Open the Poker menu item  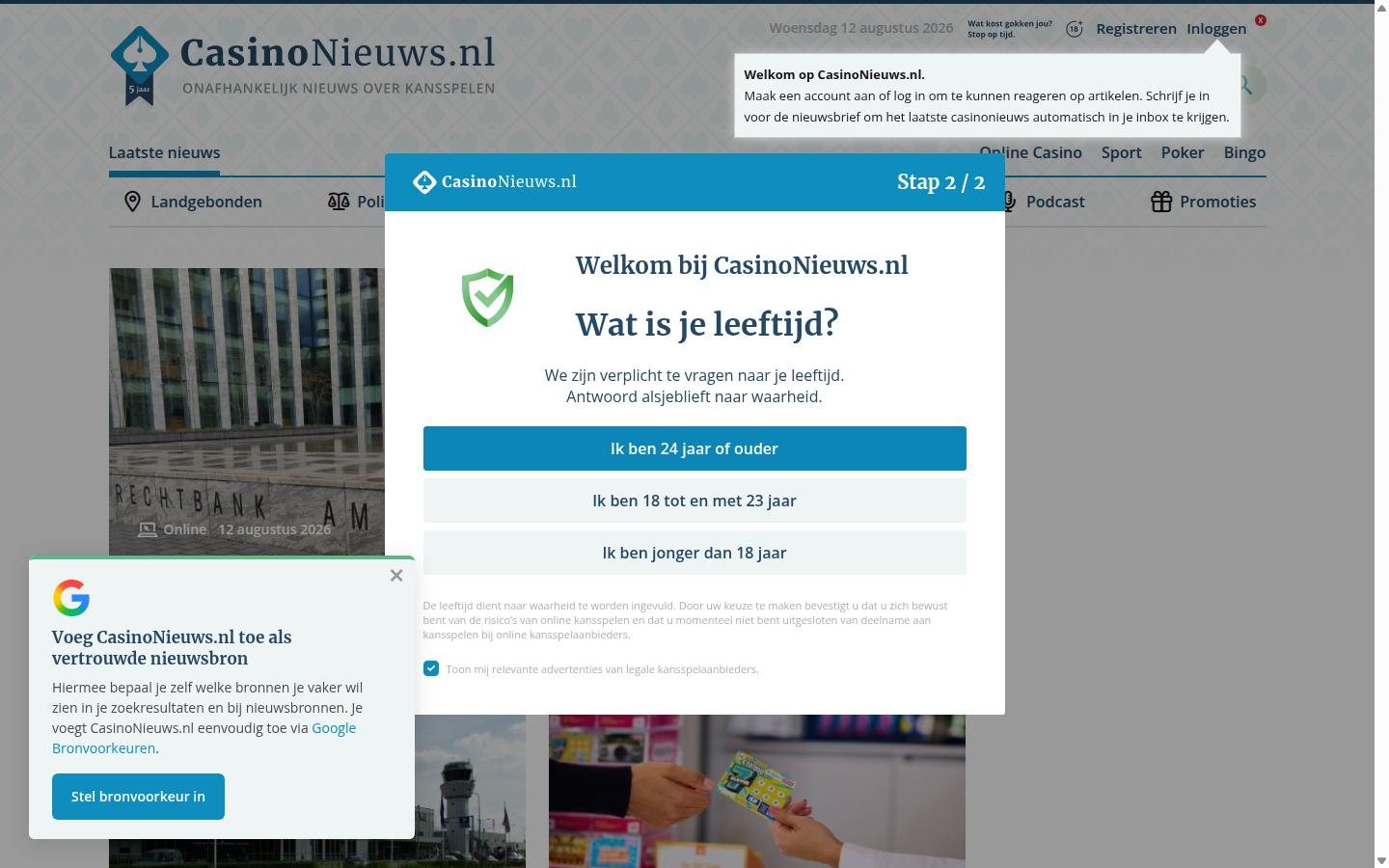tap(1182, 152)
